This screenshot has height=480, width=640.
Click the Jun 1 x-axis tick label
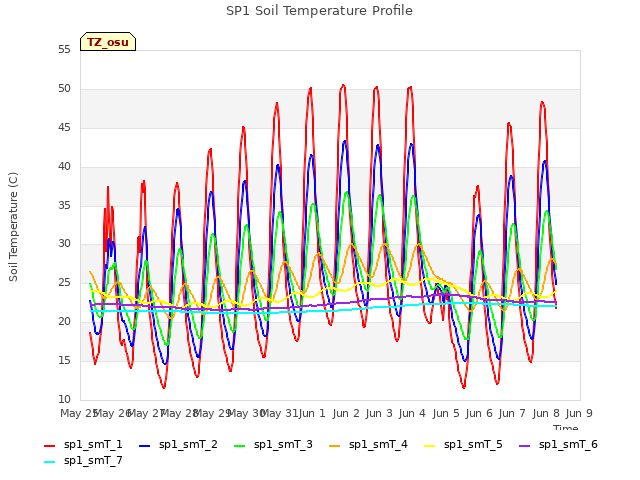point(312,413)
